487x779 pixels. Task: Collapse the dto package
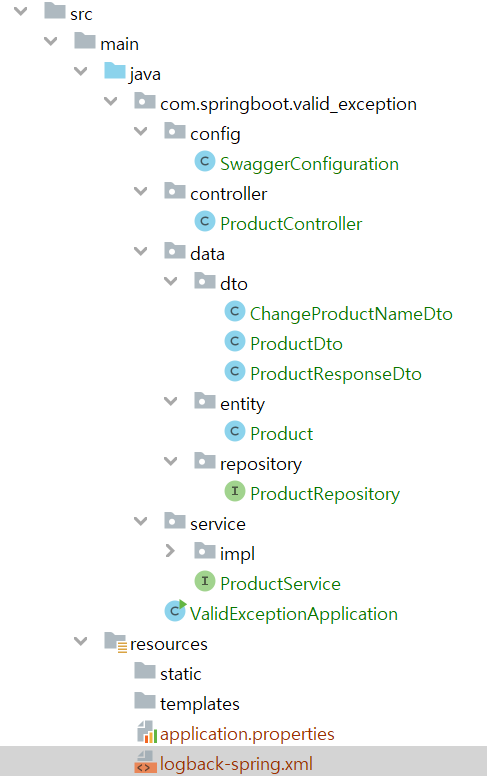click(170, 281)
